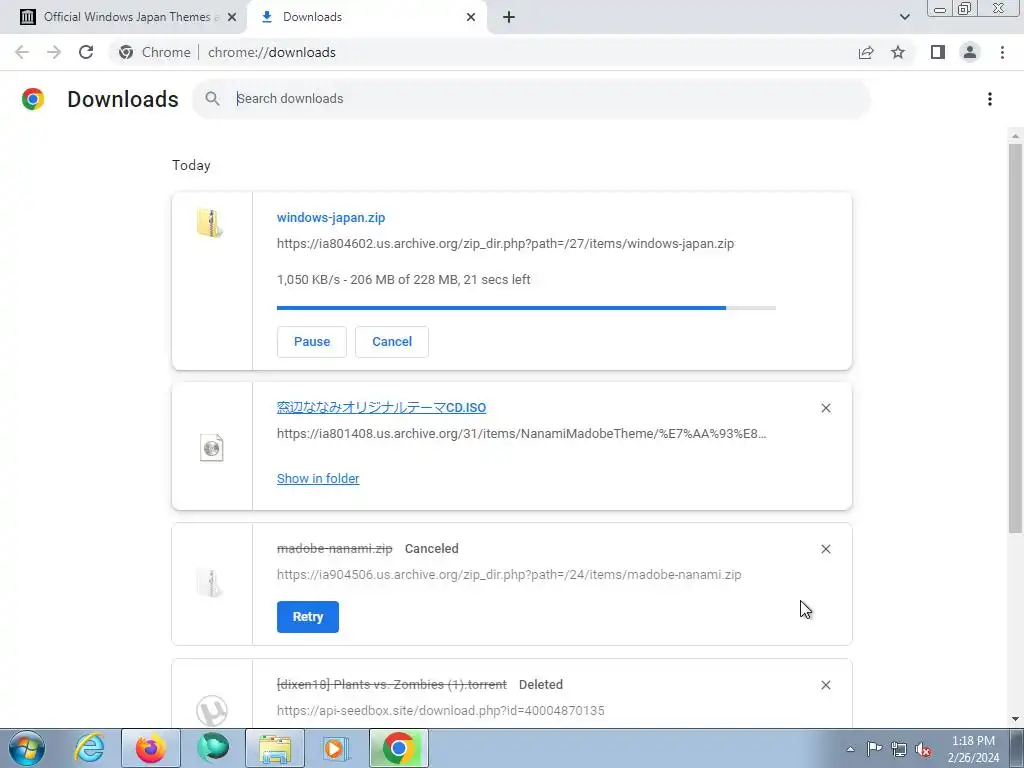This screenshot has height=768, width=1024.
Task: Close the Downloads tab
Action: [471, 17]
